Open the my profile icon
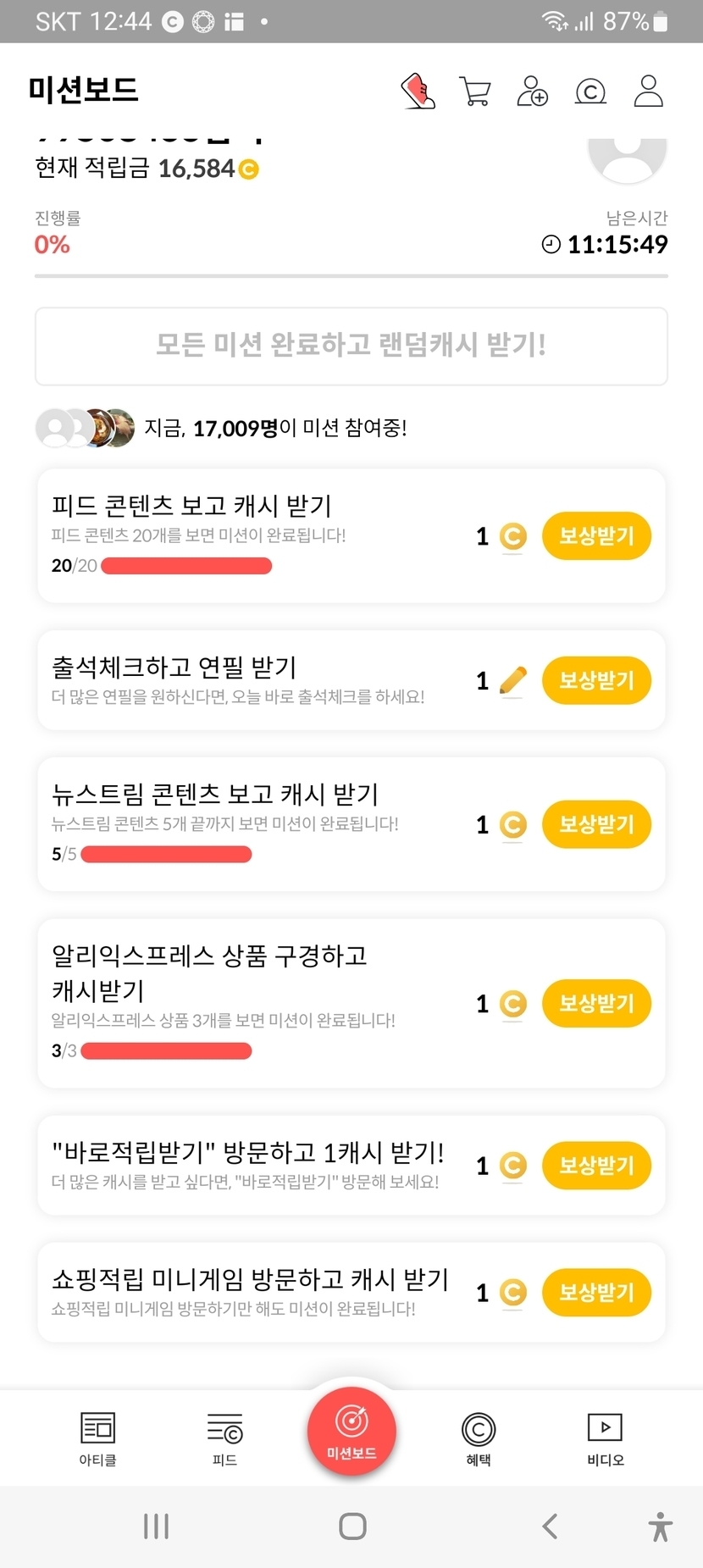703x1568 pixels. (648, 91)
